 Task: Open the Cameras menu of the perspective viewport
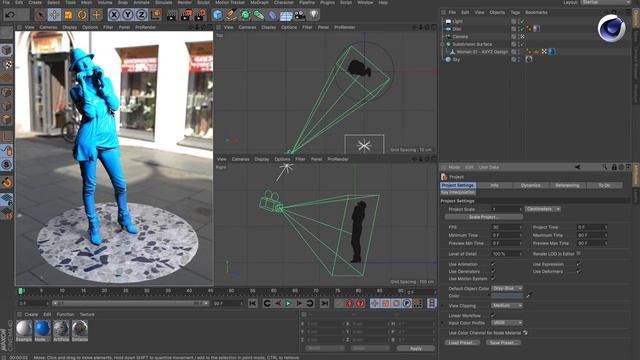49,27
